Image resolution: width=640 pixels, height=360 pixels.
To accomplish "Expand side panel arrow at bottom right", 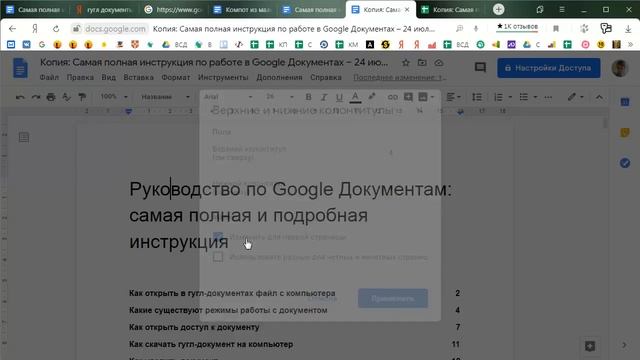I will (x=624, y=345).
